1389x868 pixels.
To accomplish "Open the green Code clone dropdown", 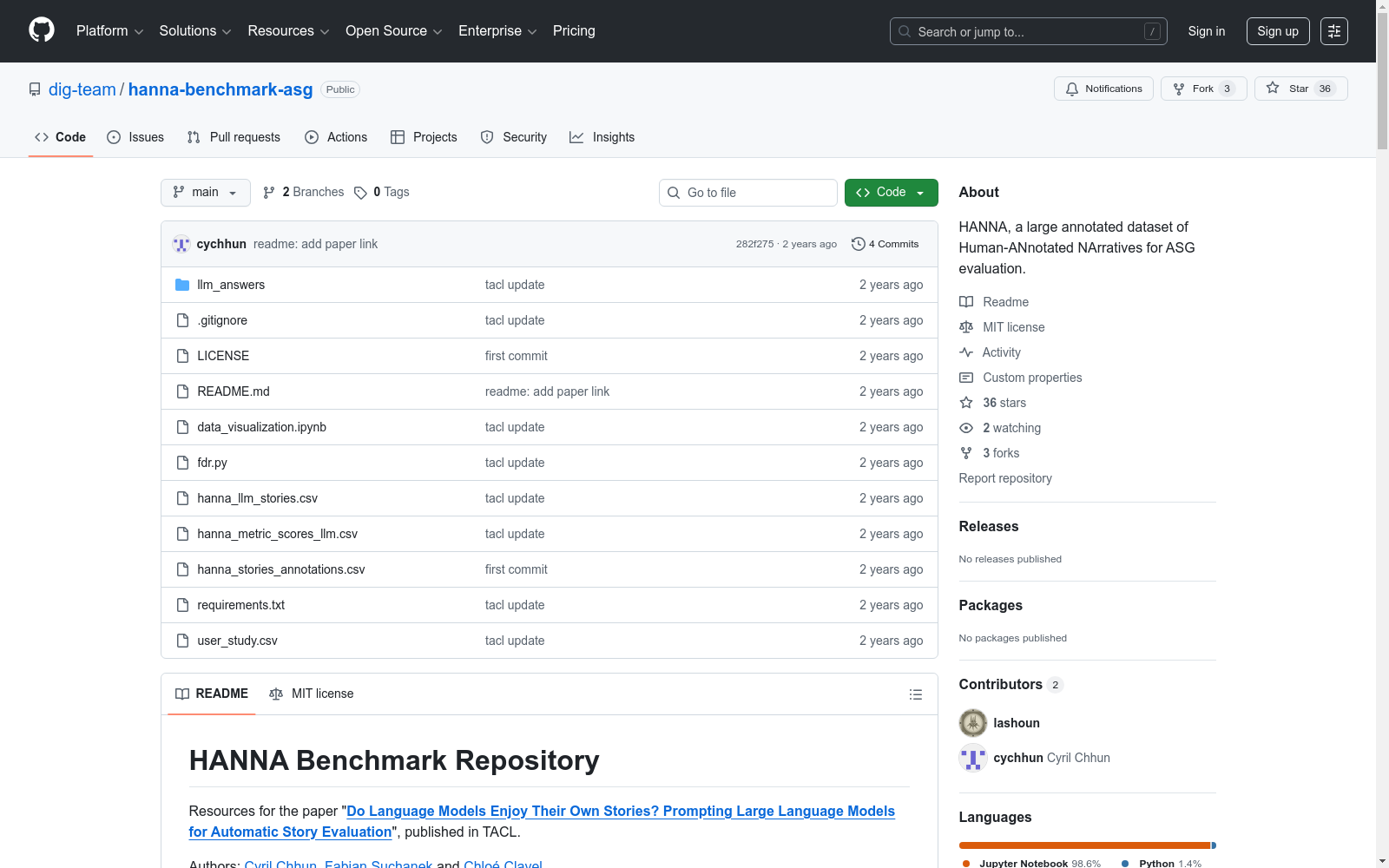I will pyautogui.click(x=891, y=193).
